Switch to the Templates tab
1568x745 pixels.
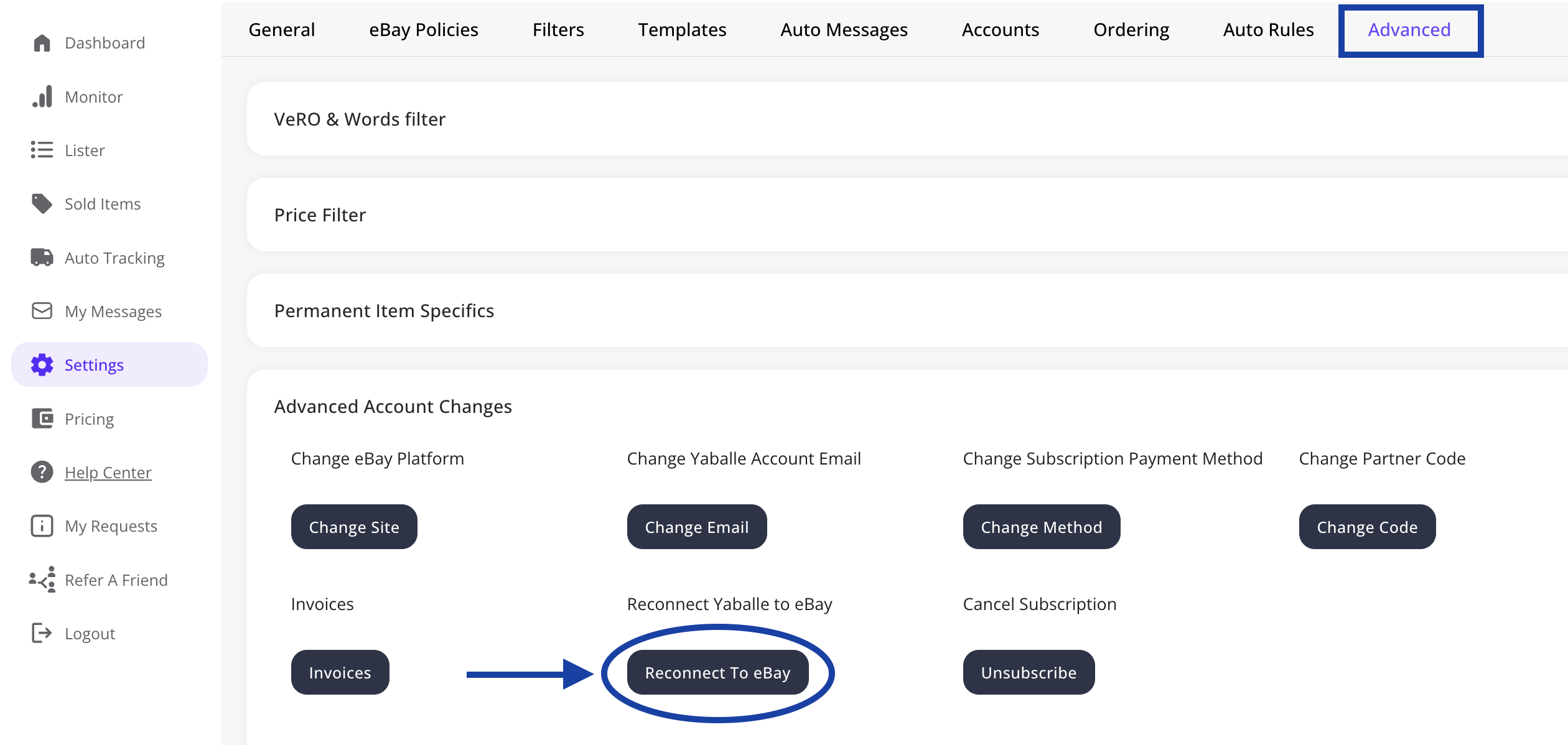point(682,30)
